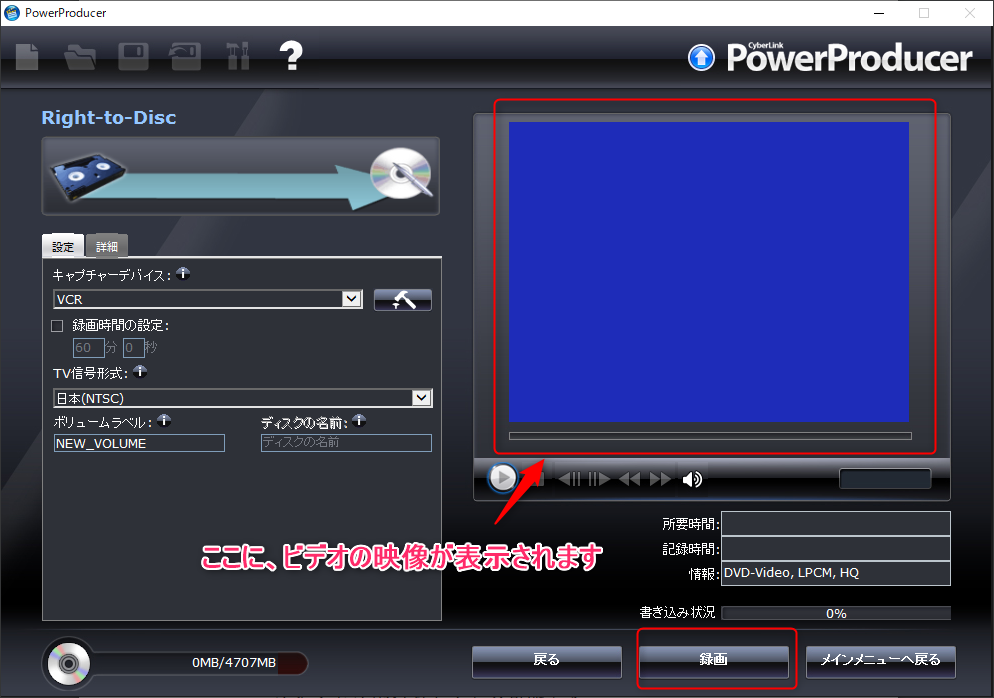Switch to the 詳細 tab
Viewport: 994px width, 698px height.
tap(106, 247)
